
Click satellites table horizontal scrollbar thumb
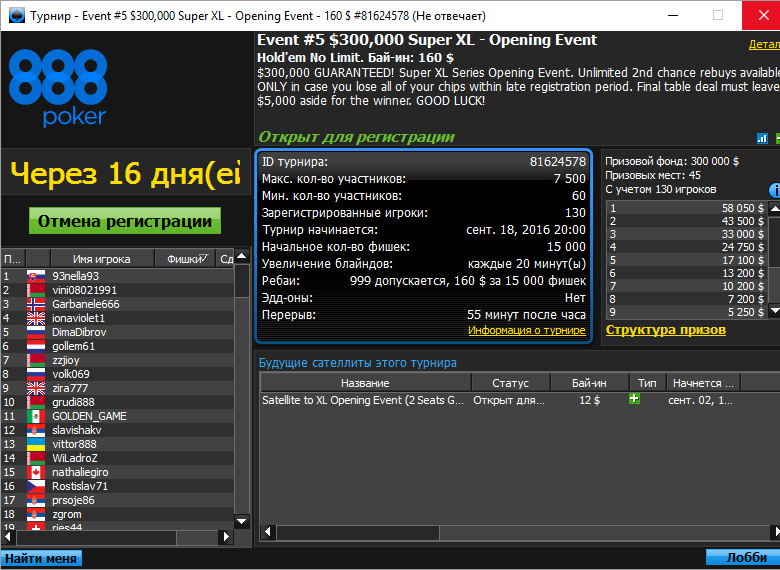357,532
